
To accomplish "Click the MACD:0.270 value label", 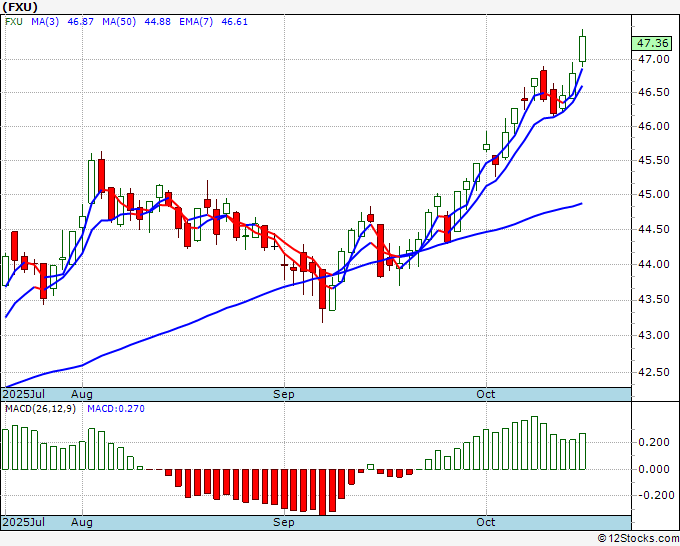I will coord(116,409).
